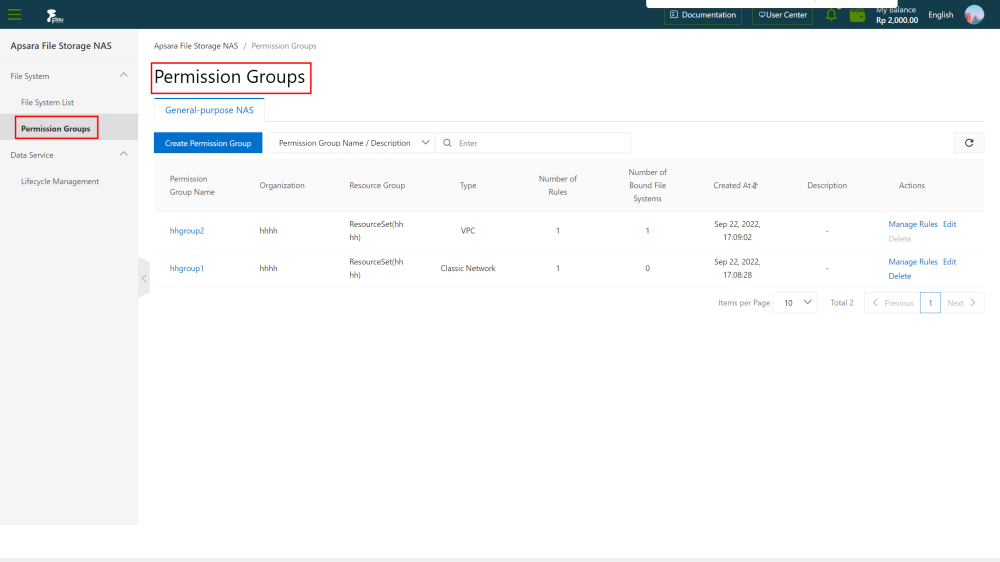Image resolution: width=1000 pixels, height=562 pixels.
Task: Collapse the Data Service section
Action: point(123,155)
